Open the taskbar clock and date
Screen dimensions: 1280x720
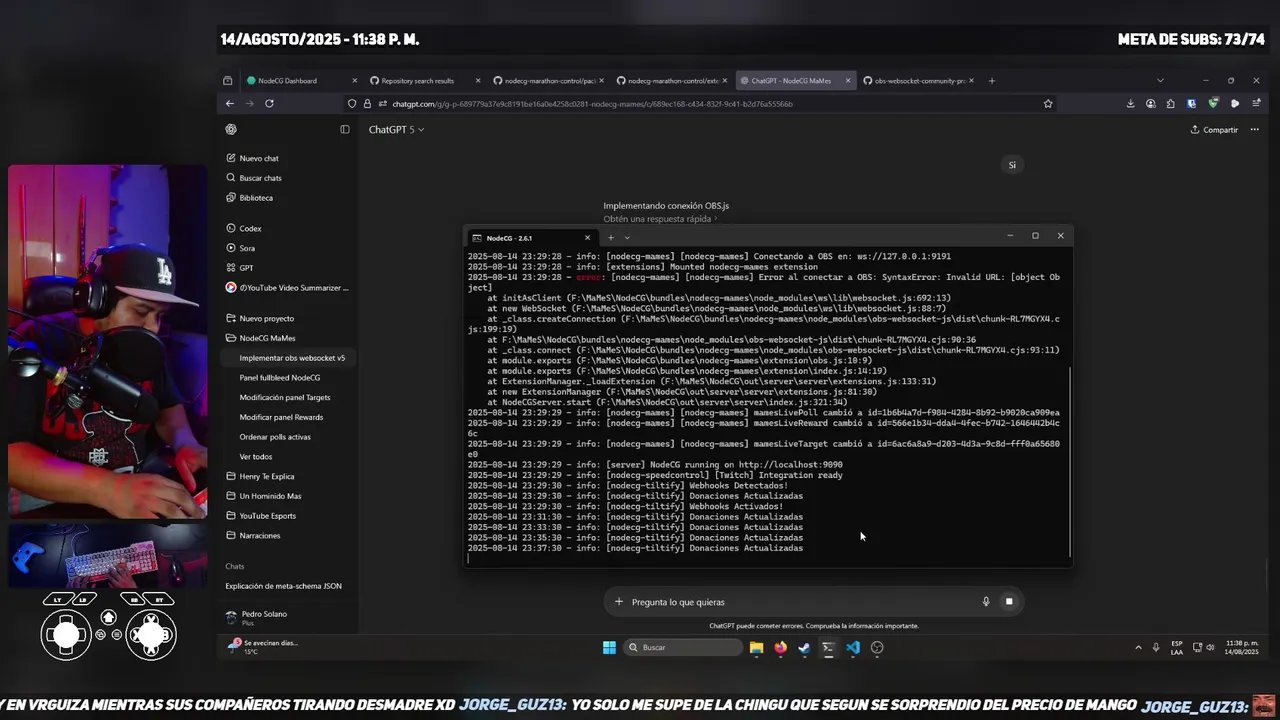1242,647
